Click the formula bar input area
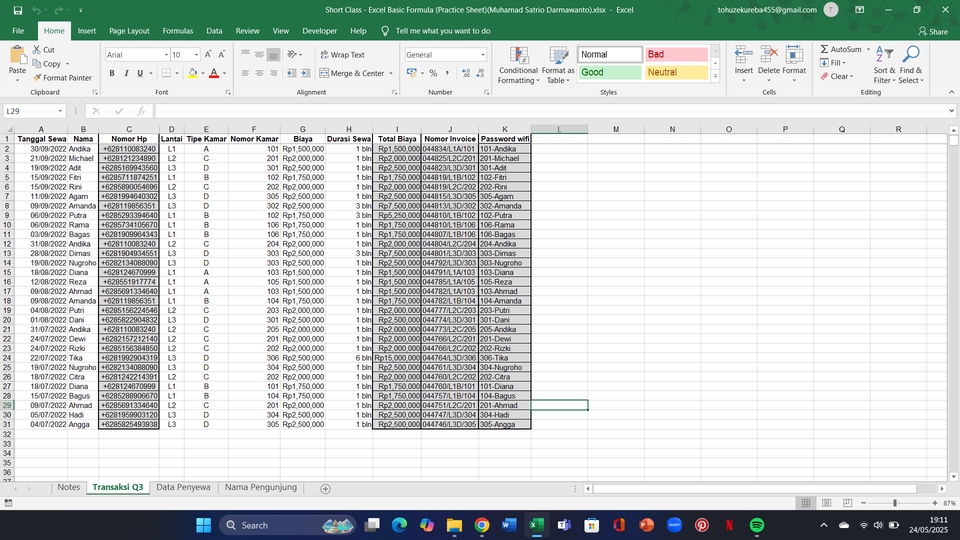This screenshot has width=960, height=540. (551, 111)
